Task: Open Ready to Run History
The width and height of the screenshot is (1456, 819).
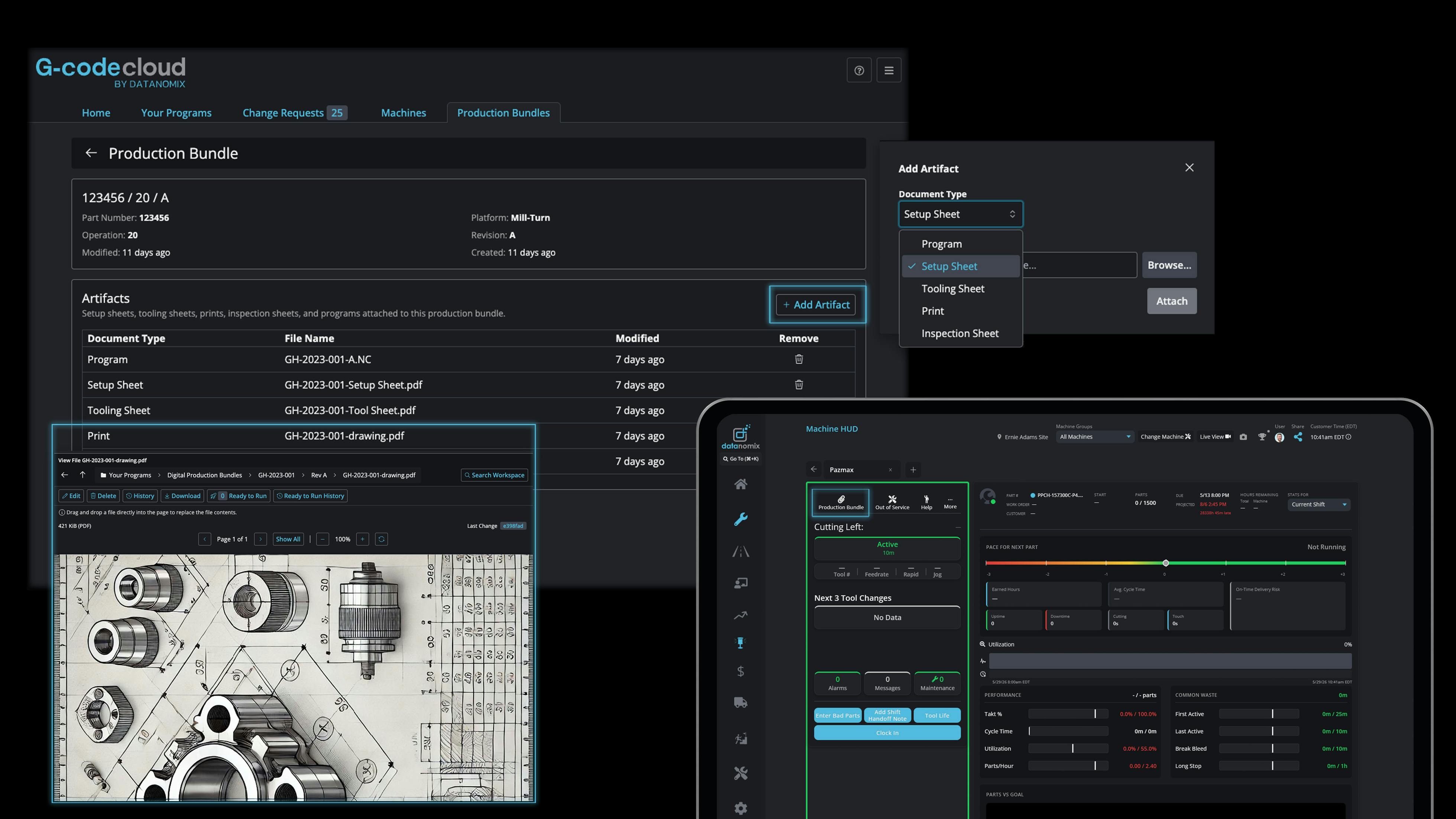Action: click(x=310, y=496)
